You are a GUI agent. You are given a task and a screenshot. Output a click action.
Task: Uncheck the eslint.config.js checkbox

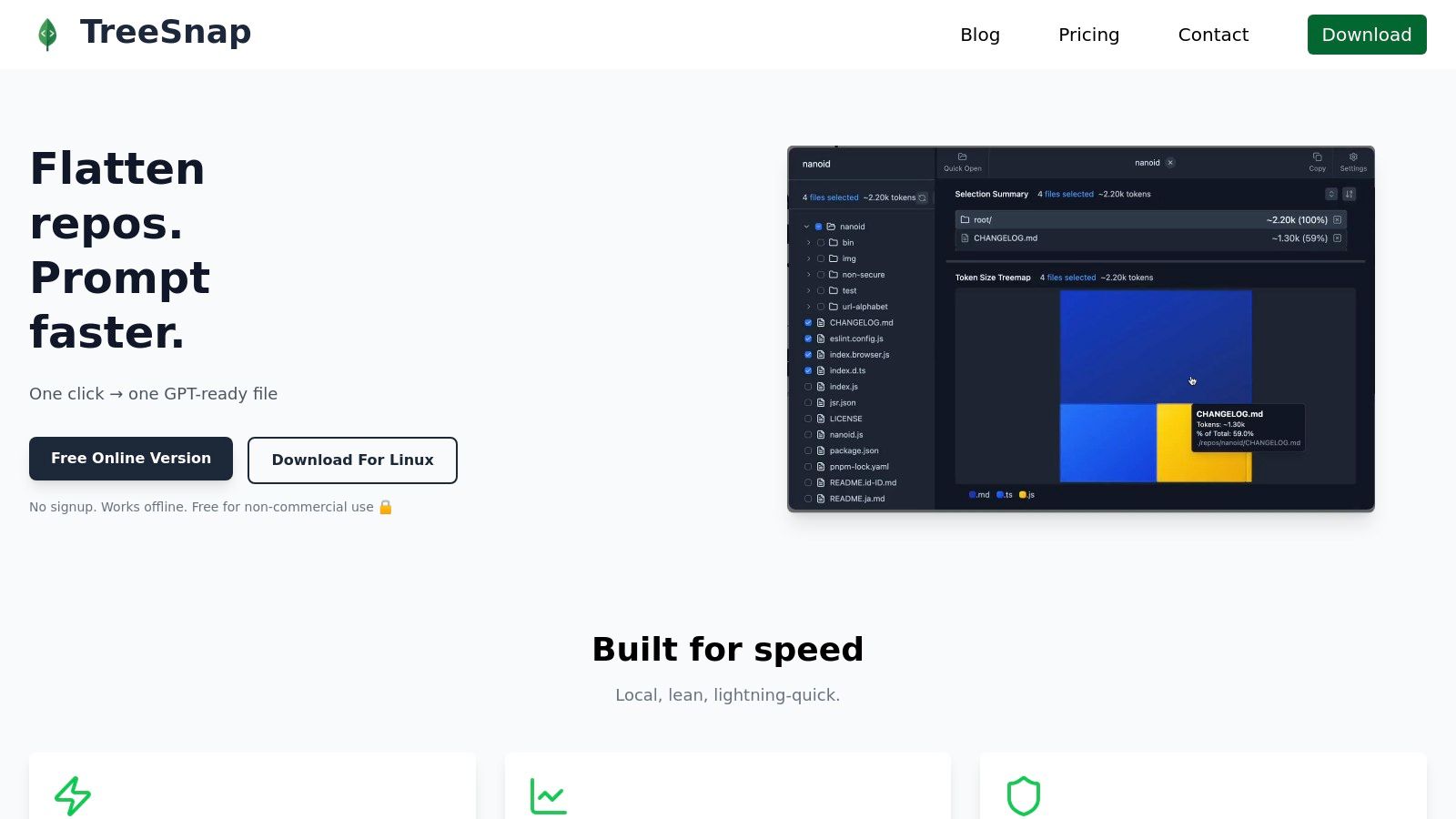click(x=808, y=339)
